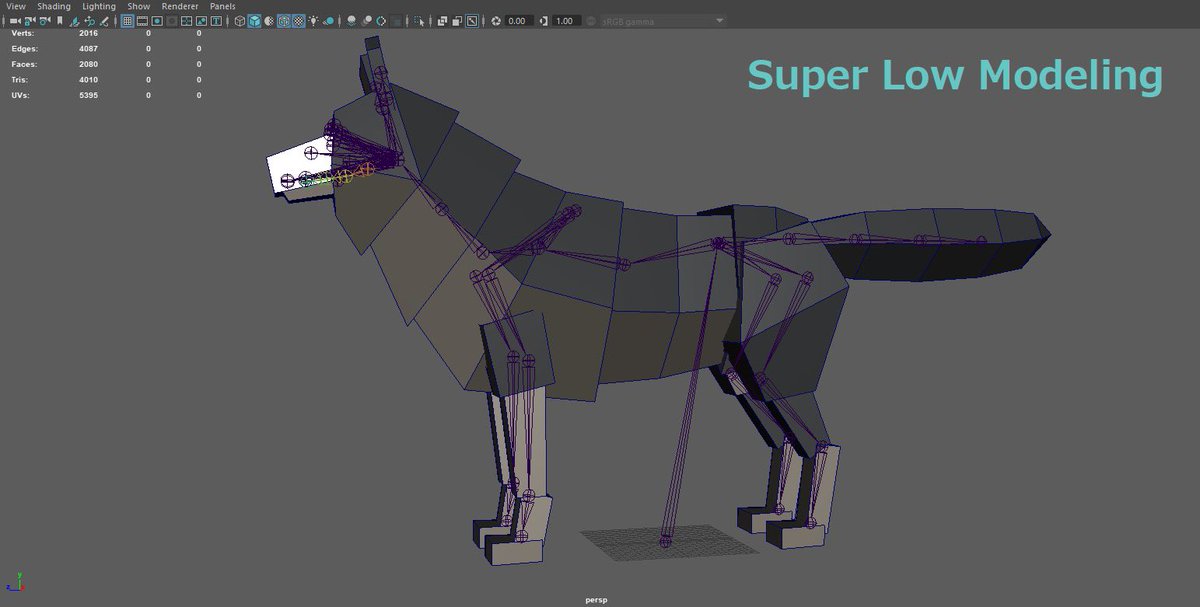1200x607 pixels.
Task: Click the Gamma contrast icon
Action: coord(543,21)
